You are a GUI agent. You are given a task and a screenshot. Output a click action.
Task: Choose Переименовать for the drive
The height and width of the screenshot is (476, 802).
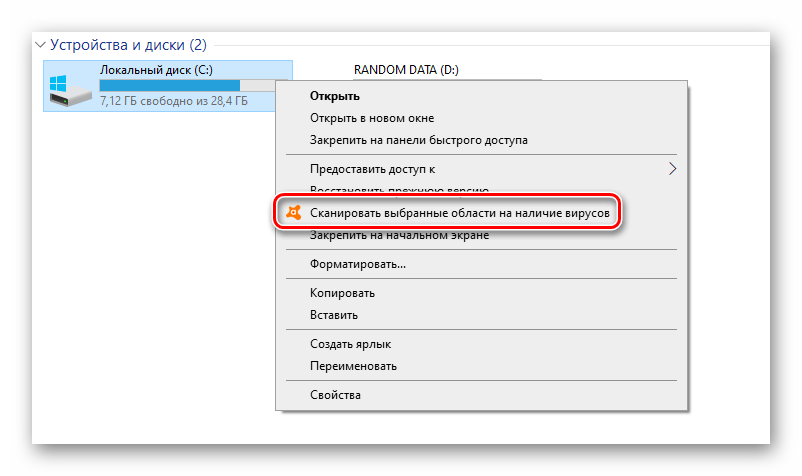(x=353, y=366)
